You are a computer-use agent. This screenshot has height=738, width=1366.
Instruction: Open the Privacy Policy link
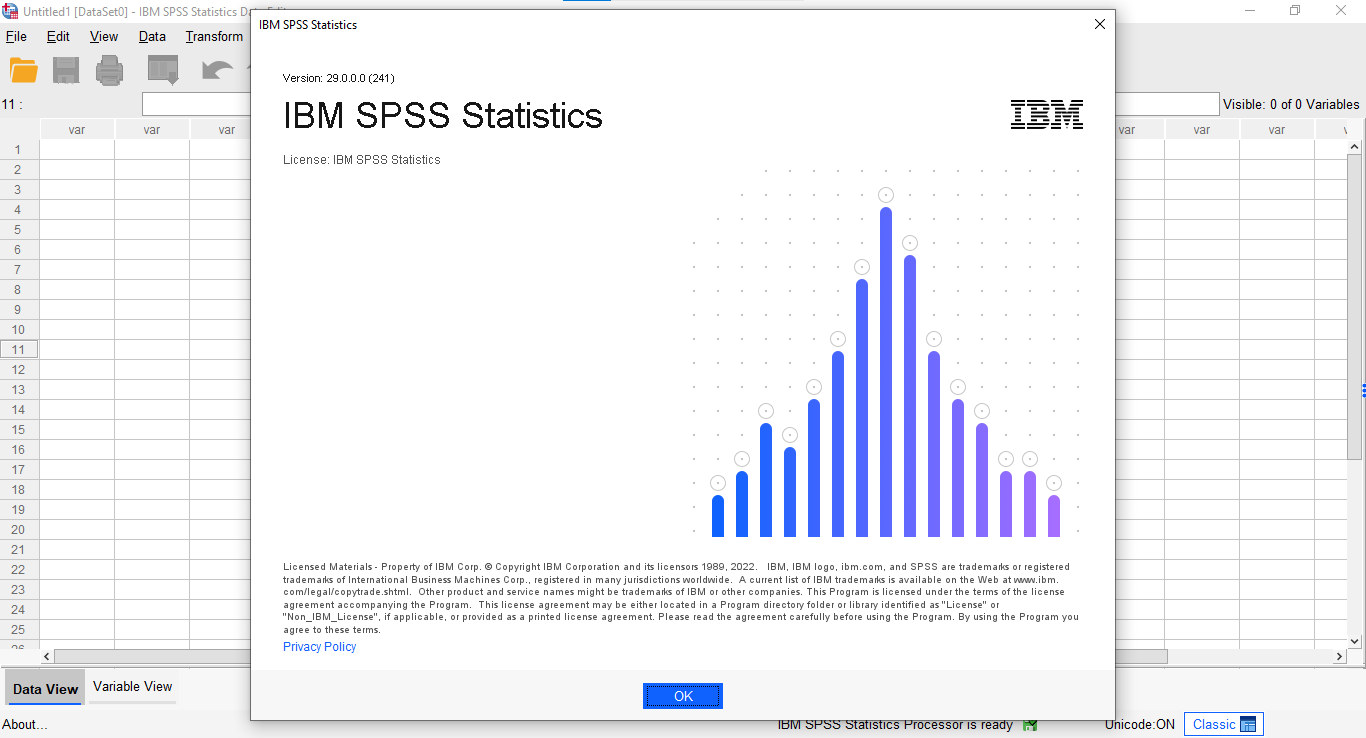click(x=319, y=646)
